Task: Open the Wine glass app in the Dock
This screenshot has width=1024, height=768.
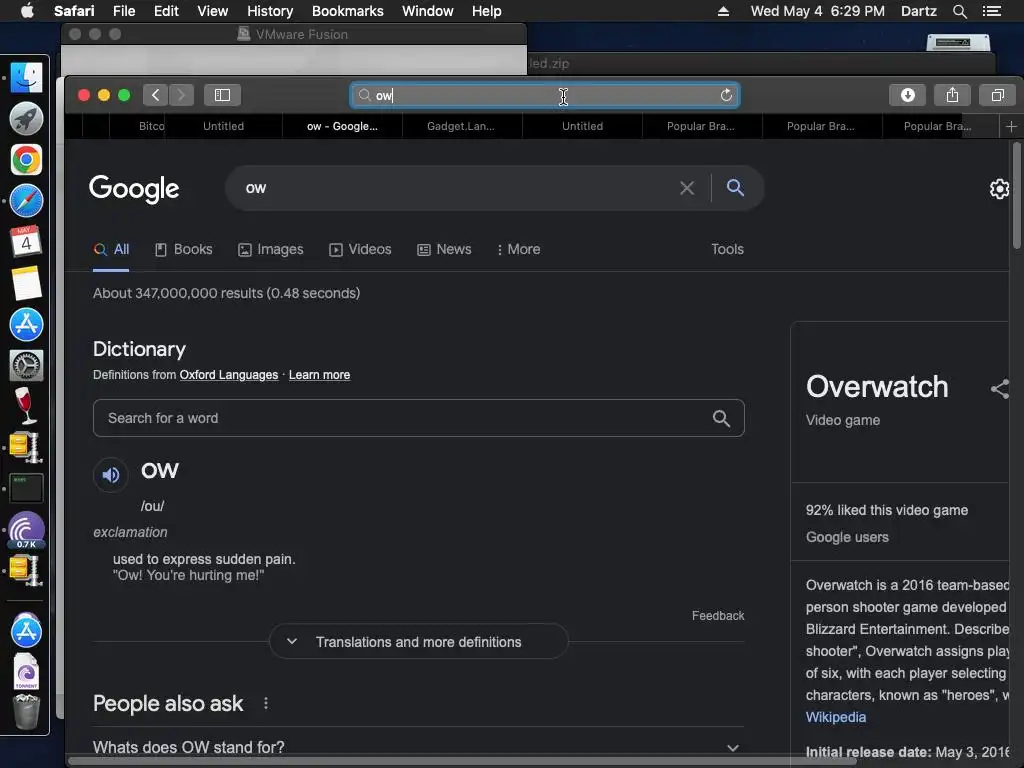Action: click(x=25, y=406)
